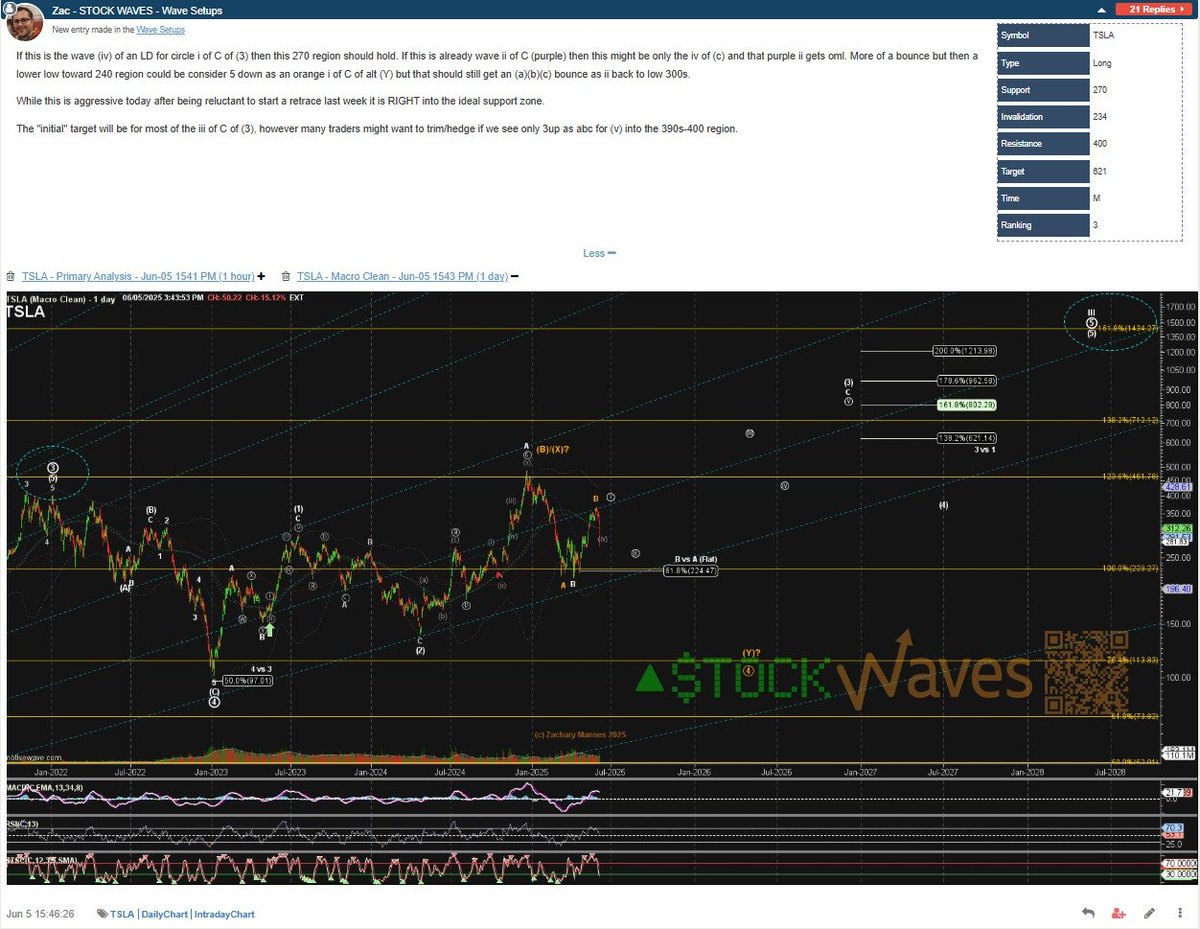1200x929 pixels.
Task: Click the menu lines icon in the post footer
Action: click(1180, 913)
